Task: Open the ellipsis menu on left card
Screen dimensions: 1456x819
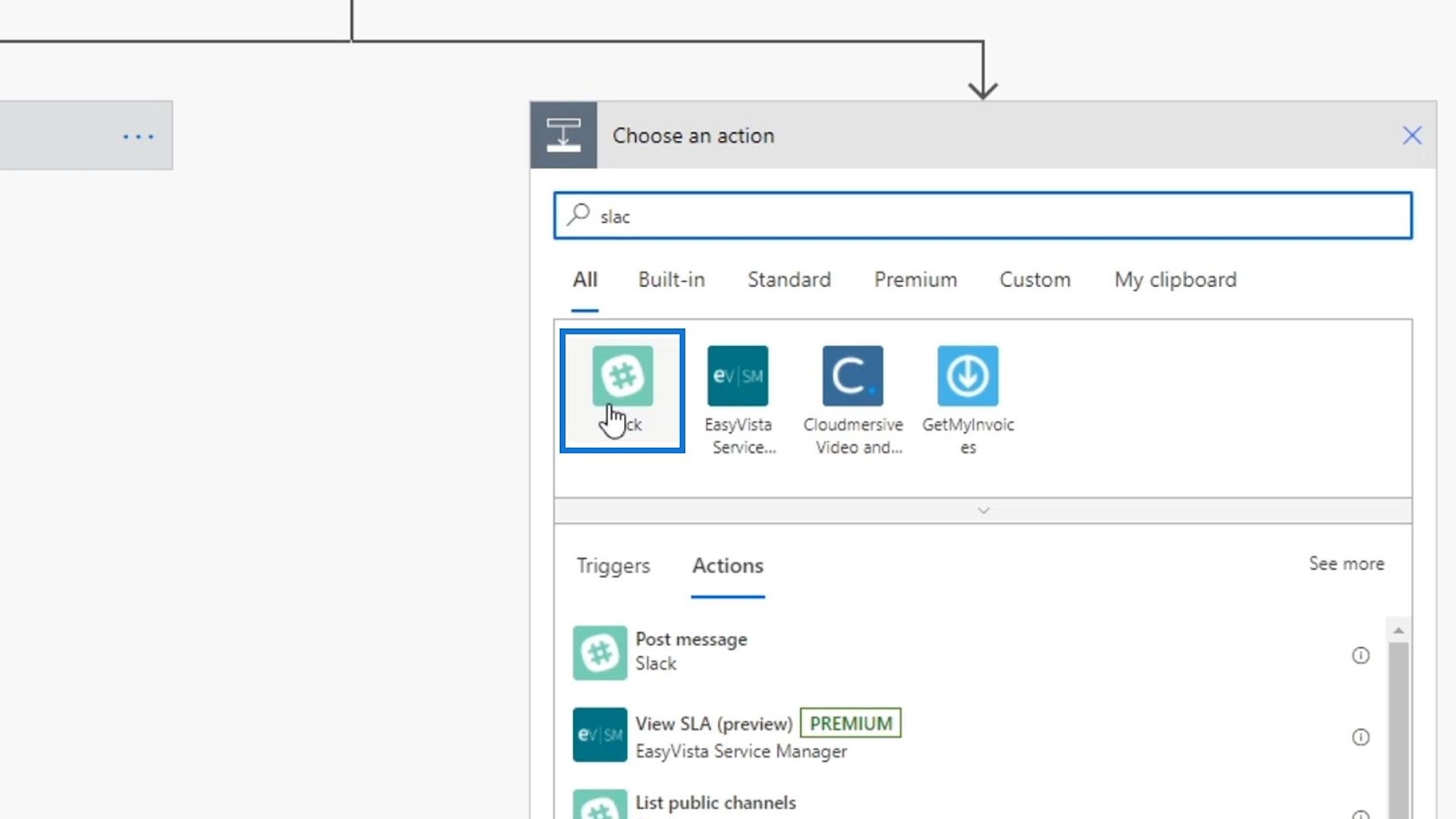Action: click(138, 136)
